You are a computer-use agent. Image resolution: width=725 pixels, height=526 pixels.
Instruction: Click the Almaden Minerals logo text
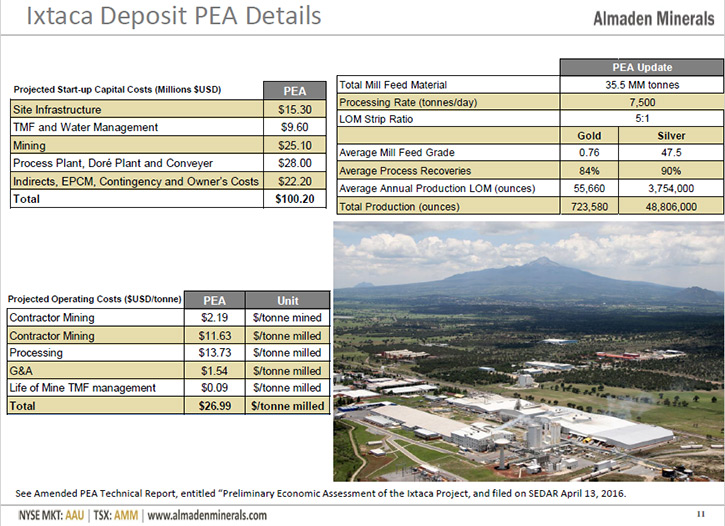pos(653,19)
